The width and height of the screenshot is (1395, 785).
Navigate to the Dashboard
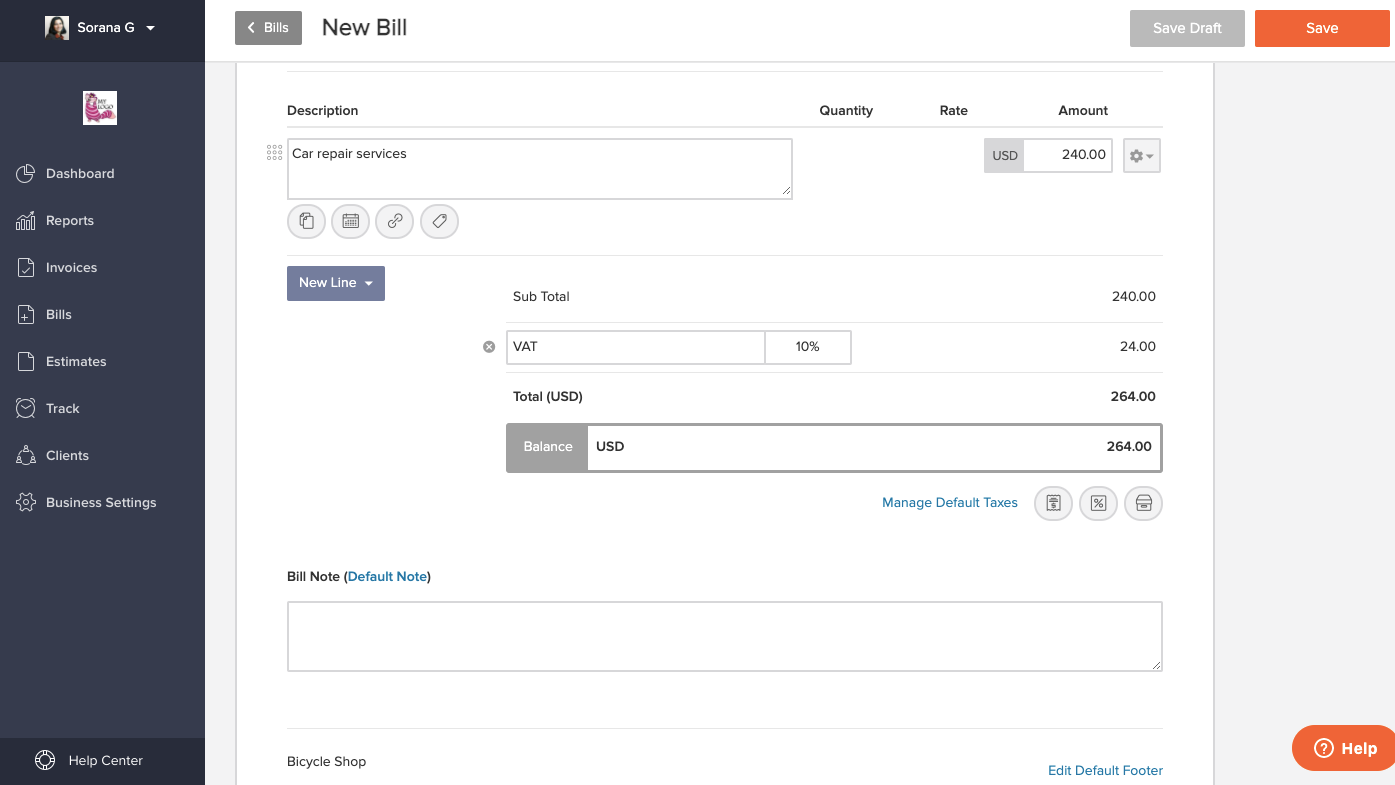tap(79, 174)
